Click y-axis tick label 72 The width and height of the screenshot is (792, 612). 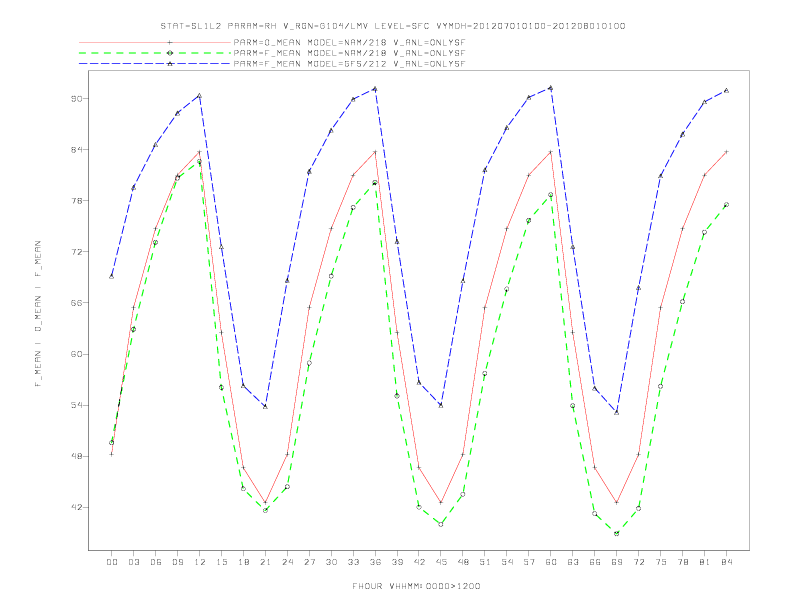[76, 251]
